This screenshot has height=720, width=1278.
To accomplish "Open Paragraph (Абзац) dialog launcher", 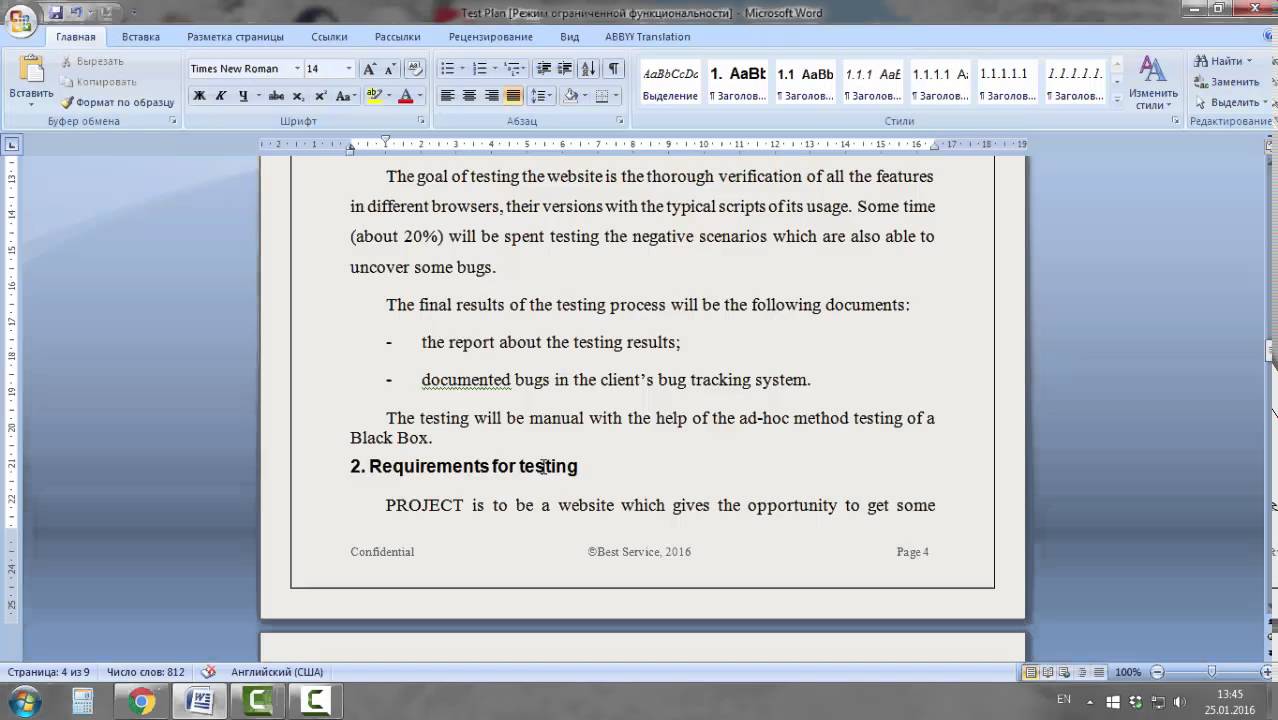I will [620, 121].
